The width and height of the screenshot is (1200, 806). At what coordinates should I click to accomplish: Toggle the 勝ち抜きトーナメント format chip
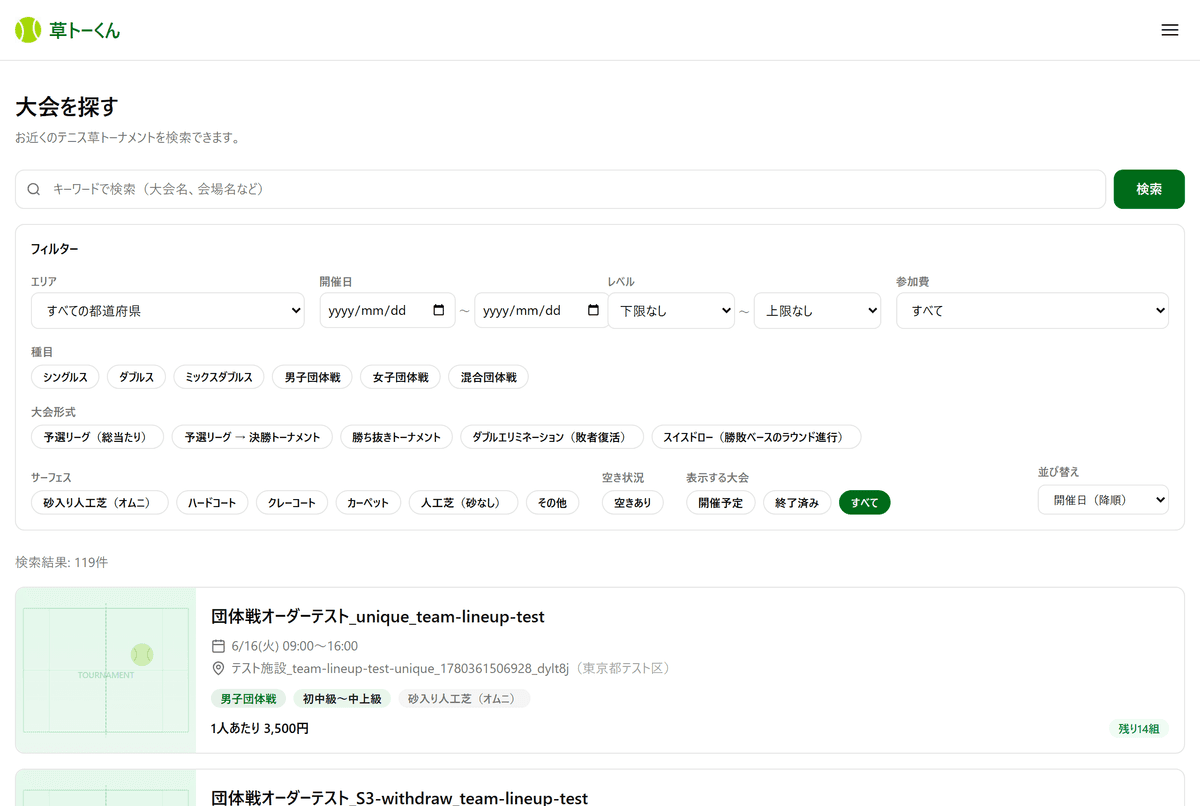click(396, 437)
